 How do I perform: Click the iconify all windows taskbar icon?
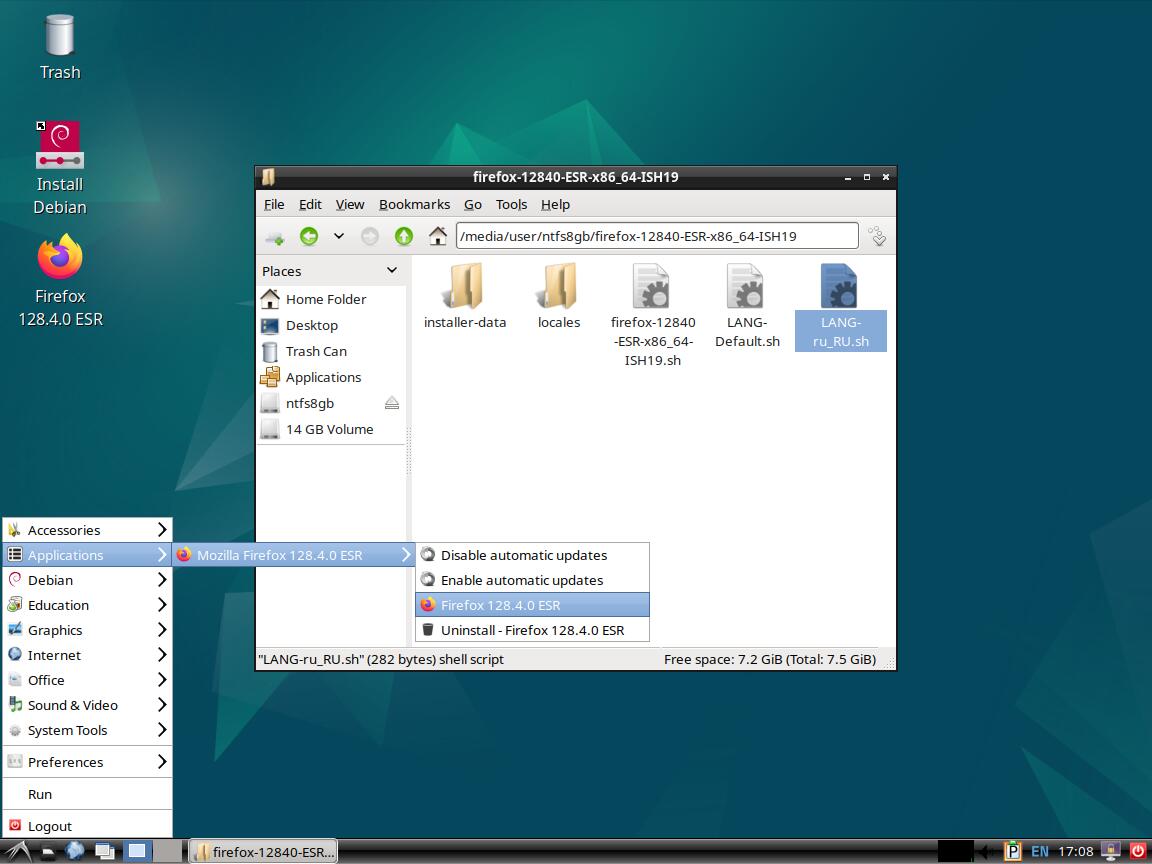tap(105, 852)
